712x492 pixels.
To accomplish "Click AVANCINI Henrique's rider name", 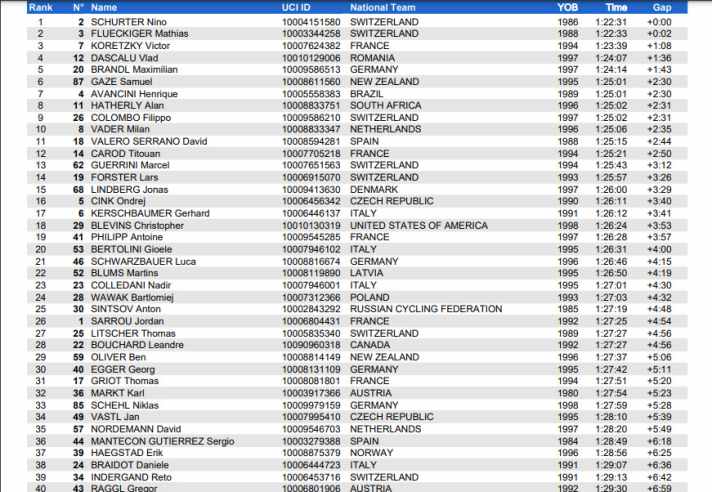I will pos(133,93).
